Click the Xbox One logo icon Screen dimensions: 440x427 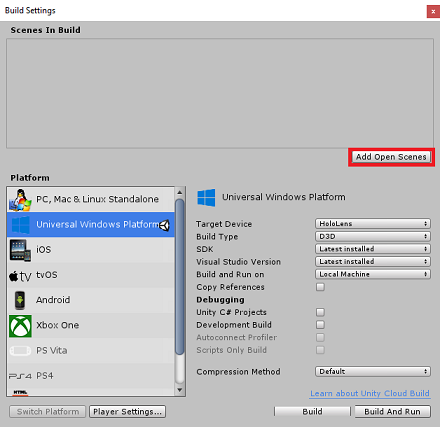click(x=20, y=326)
